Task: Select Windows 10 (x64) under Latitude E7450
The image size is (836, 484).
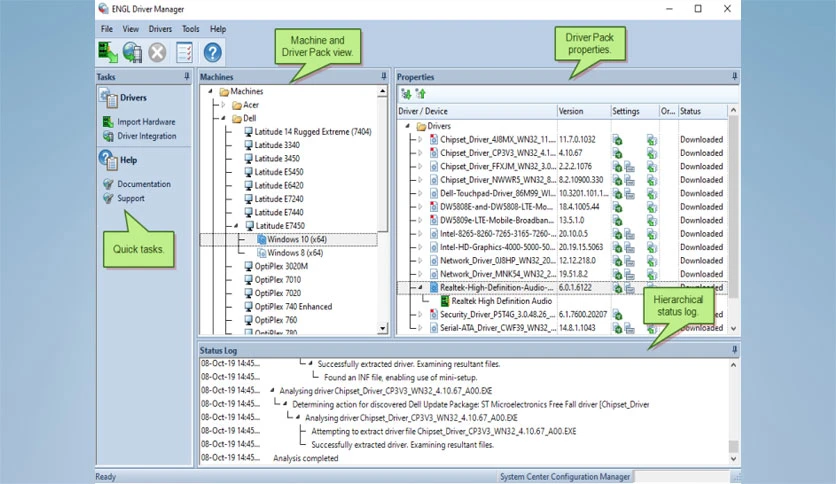Action: (297, 239)
